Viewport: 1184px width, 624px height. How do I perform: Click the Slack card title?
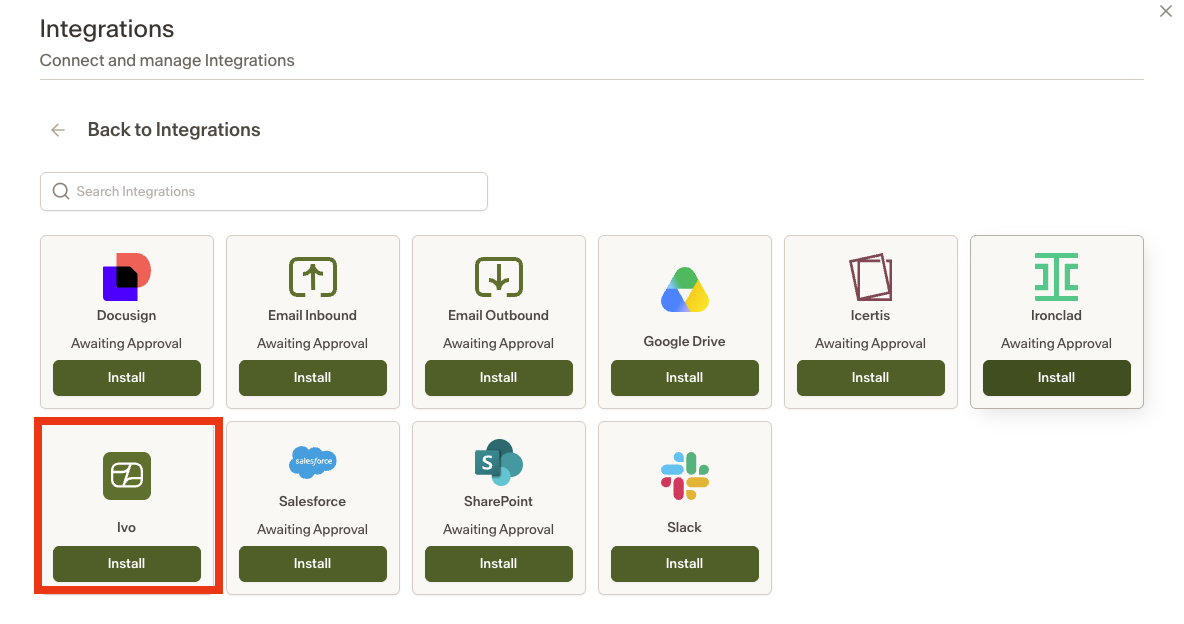coord(685,527)
